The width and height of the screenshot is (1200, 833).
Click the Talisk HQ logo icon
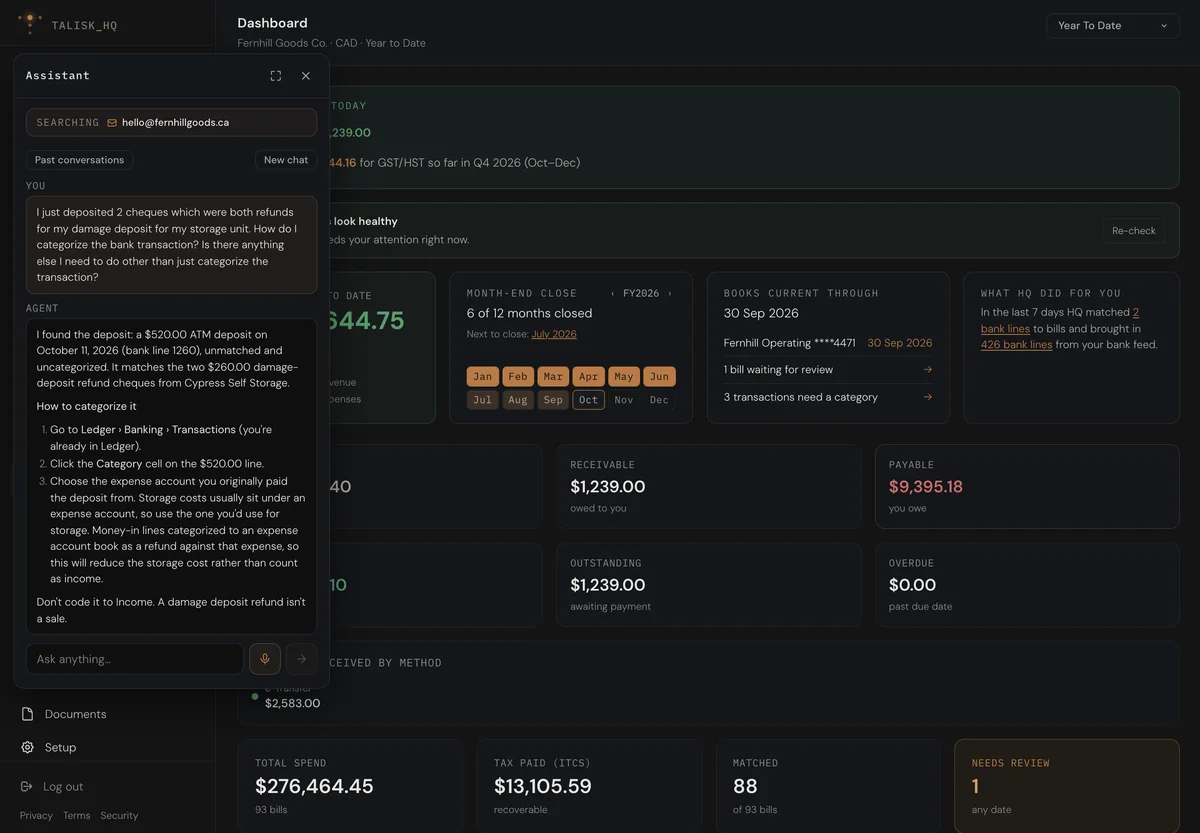[30, 22]
